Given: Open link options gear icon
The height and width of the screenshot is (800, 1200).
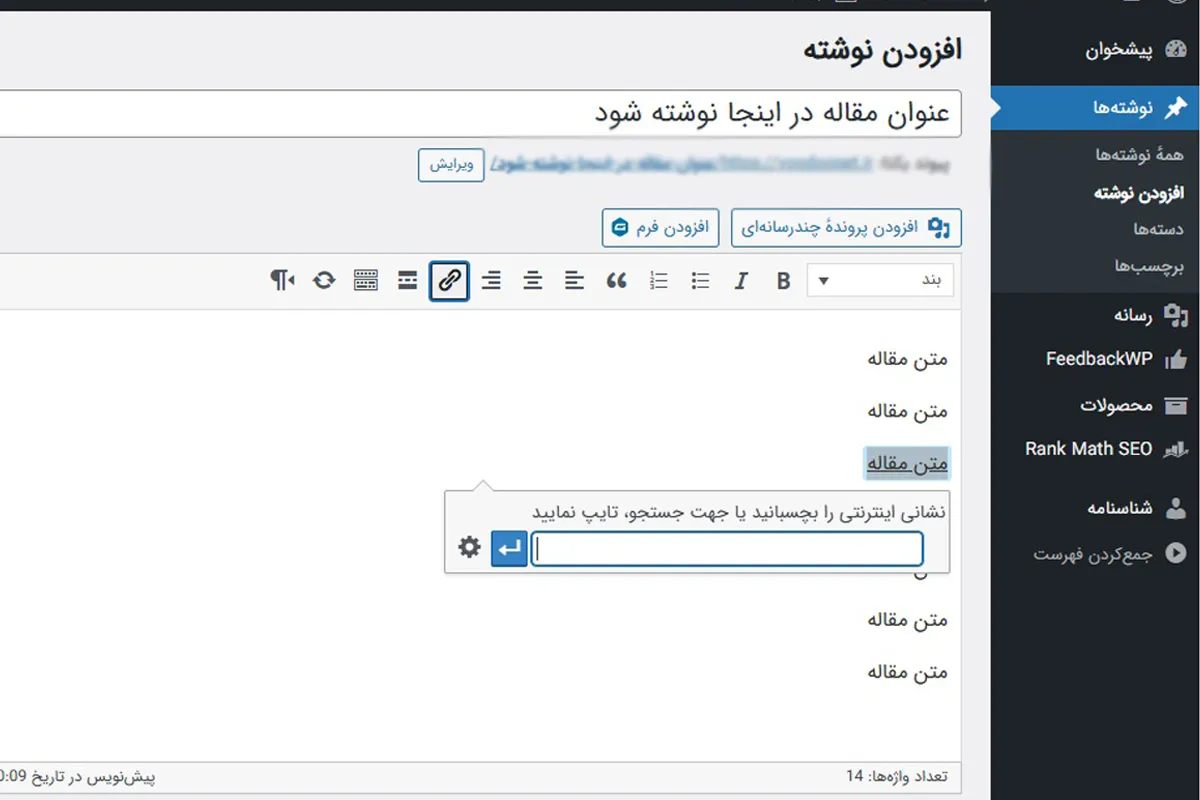Looking at the screenshot, I should tap(469, 547).
